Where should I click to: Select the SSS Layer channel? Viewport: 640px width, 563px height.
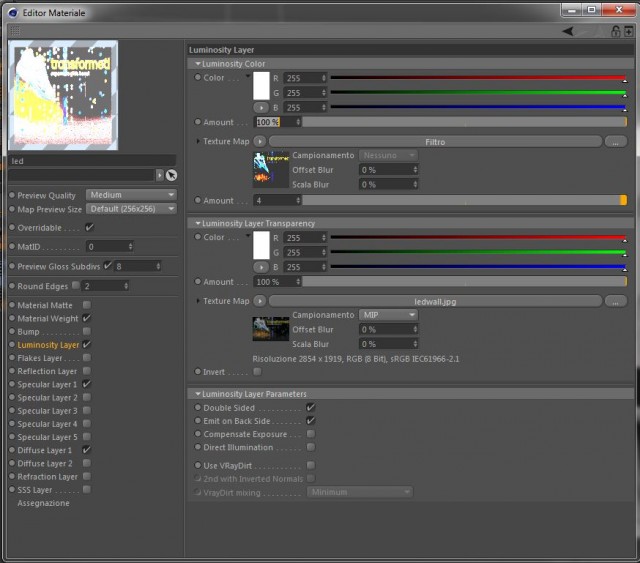(35, 490)
